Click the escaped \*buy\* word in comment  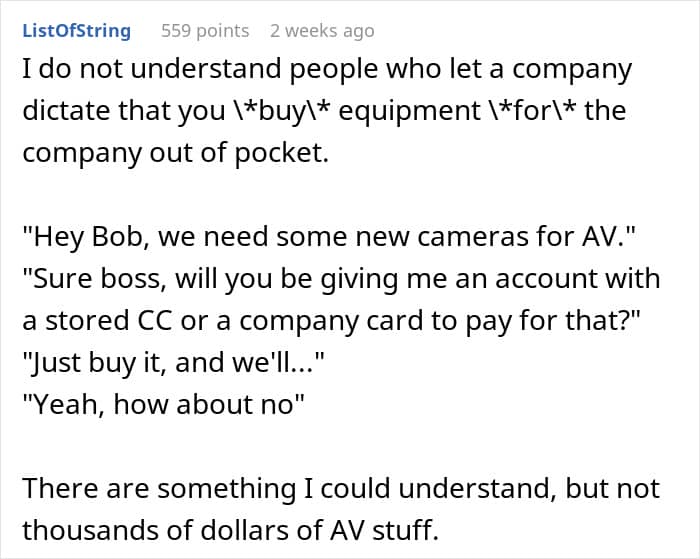click(x=261, y=112)
